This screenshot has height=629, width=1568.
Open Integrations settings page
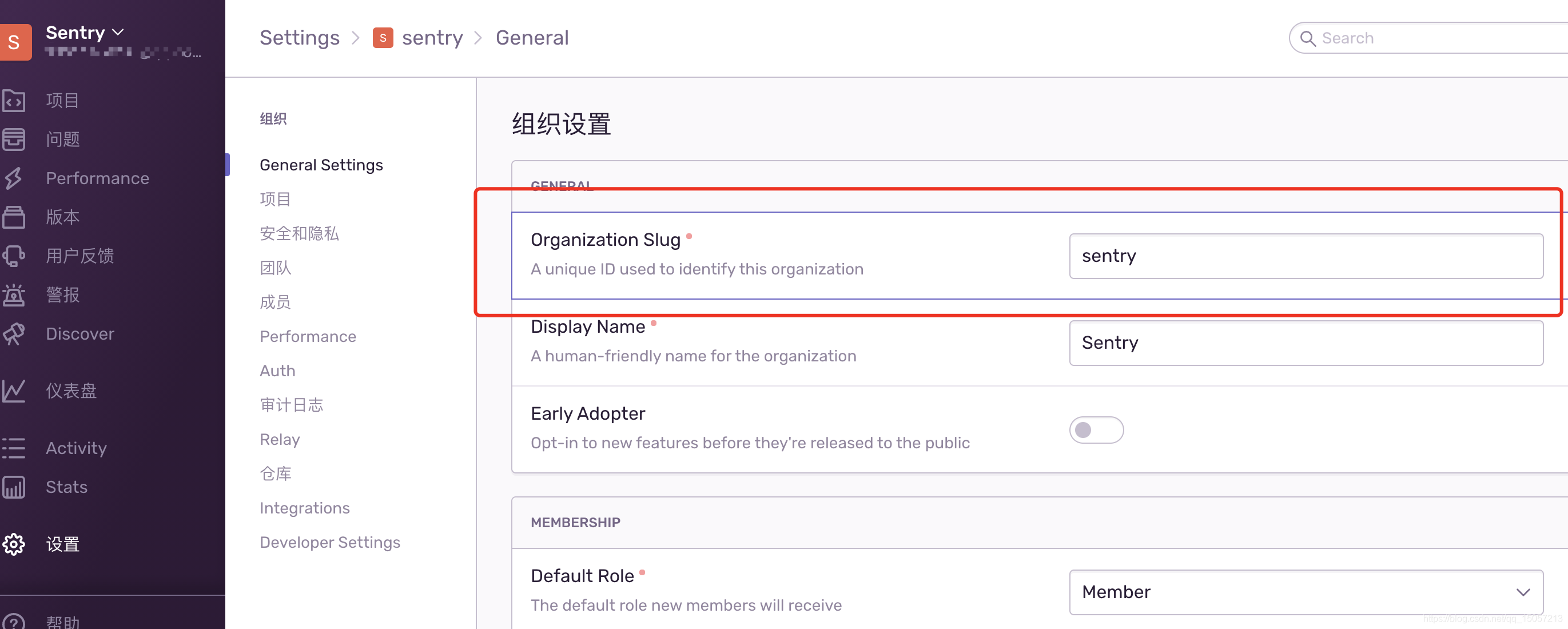click(x=304, y=508)
